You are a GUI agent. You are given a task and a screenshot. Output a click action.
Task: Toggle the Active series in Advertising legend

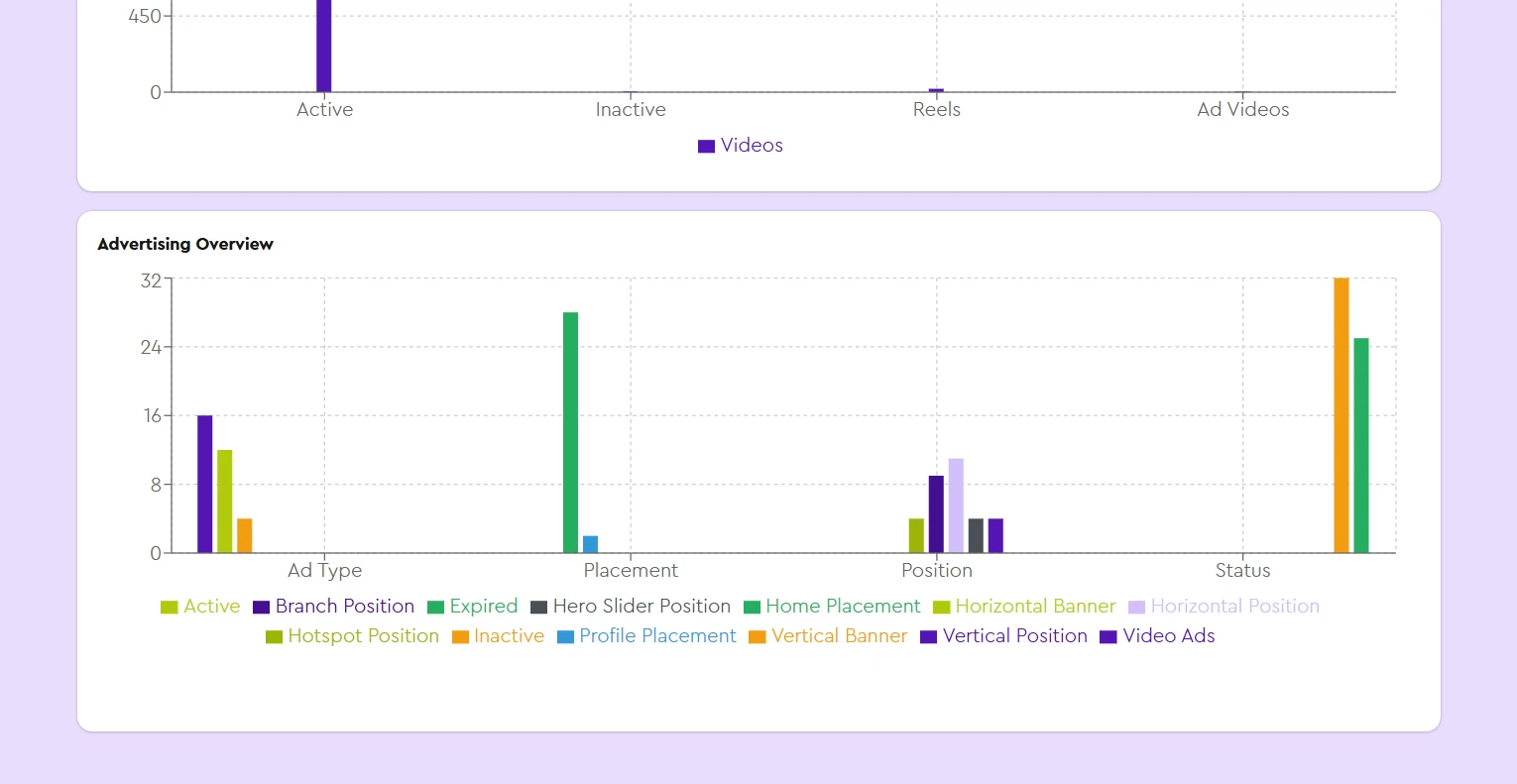tap(200, 607)
